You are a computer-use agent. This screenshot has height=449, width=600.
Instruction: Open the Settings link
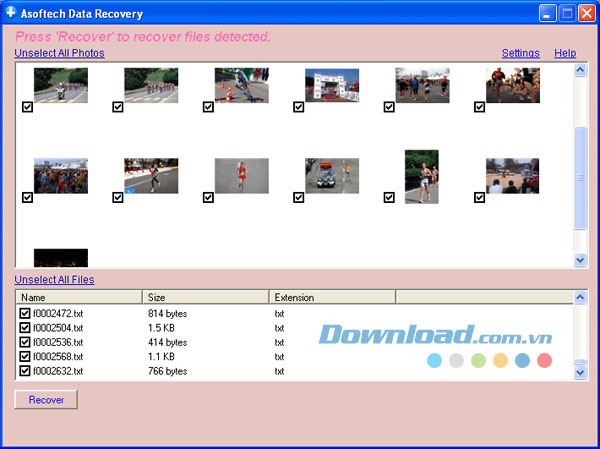(520, 53)
